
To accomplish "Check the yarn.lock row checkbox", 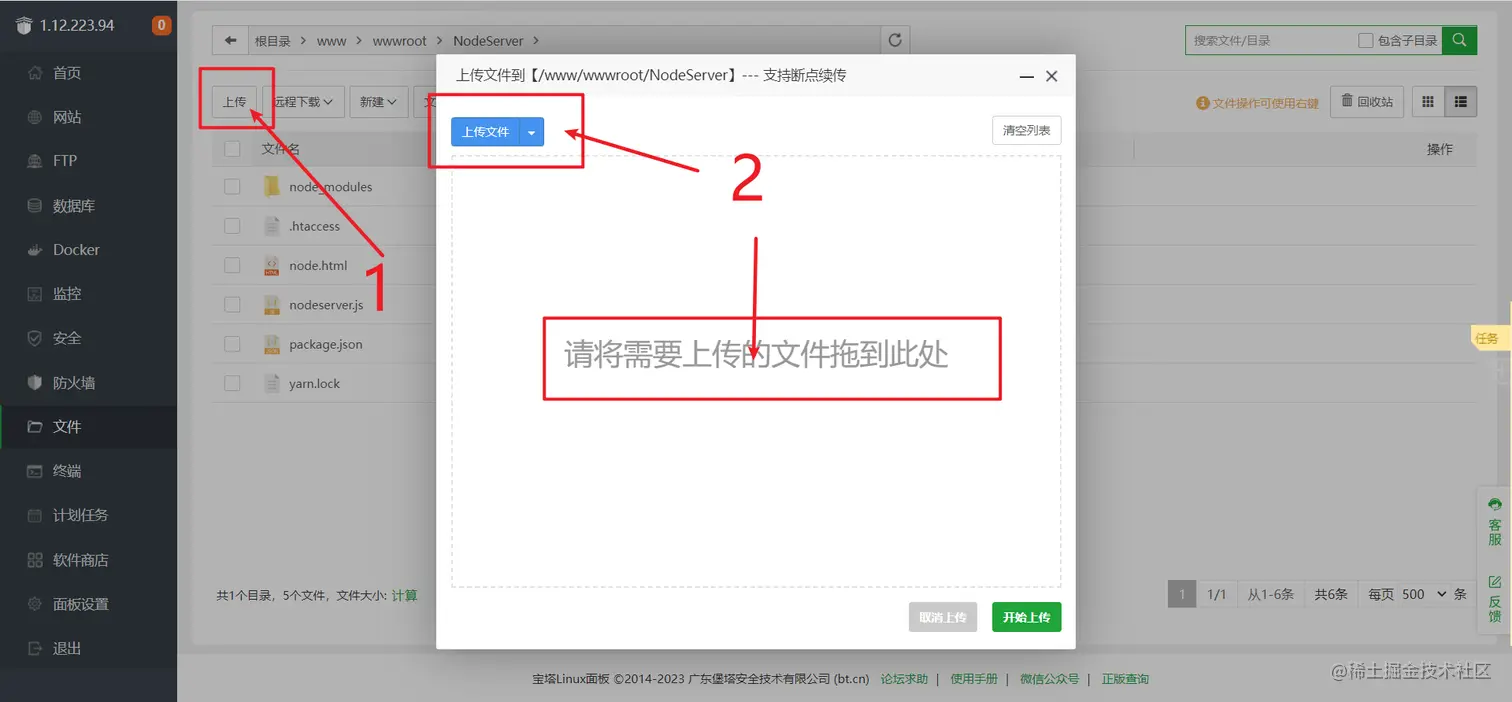I will [232, 383].
